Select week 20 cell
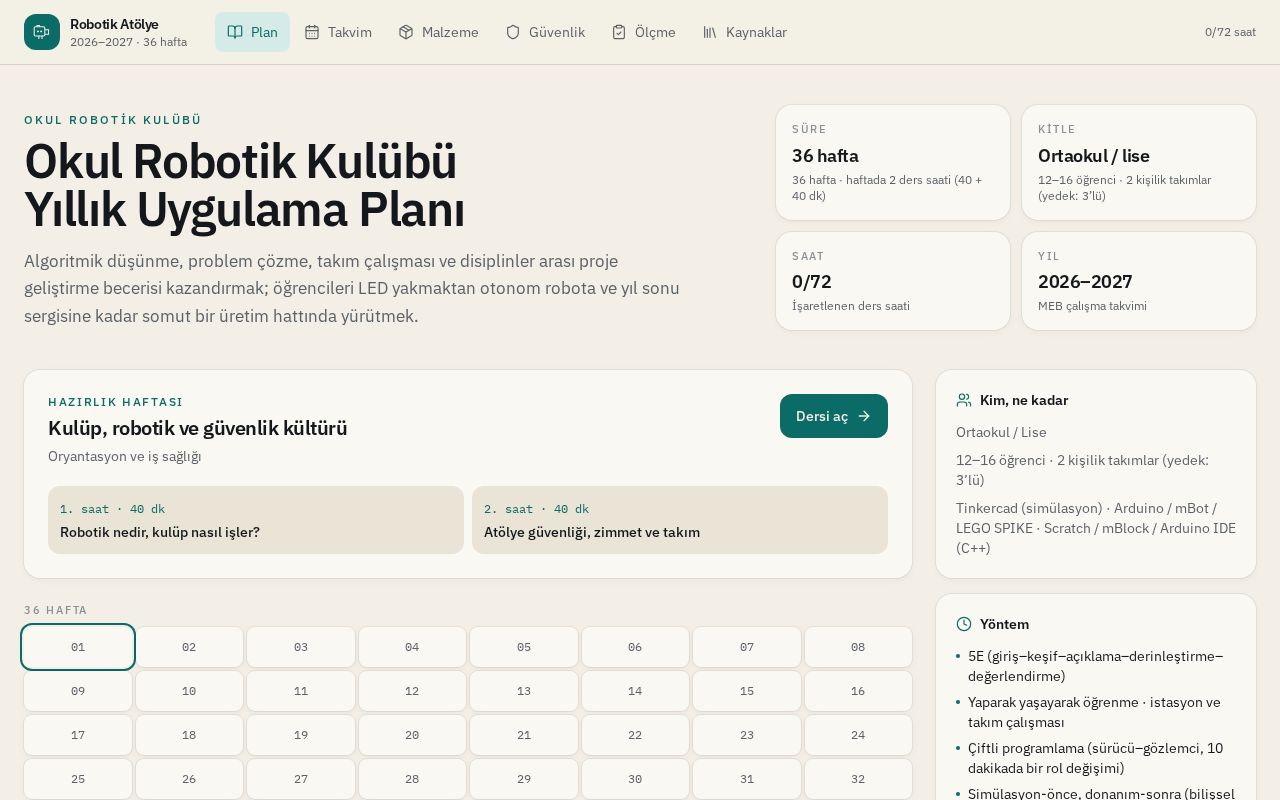The width and height of the screenshot is (1280, 800). (x=412, y=735)
